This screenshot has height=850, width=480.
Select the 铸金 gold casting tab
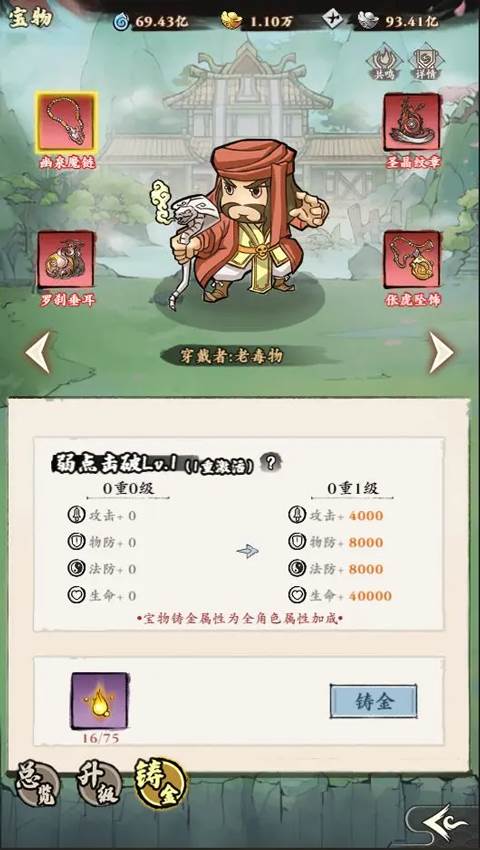[x=161, y=783]
